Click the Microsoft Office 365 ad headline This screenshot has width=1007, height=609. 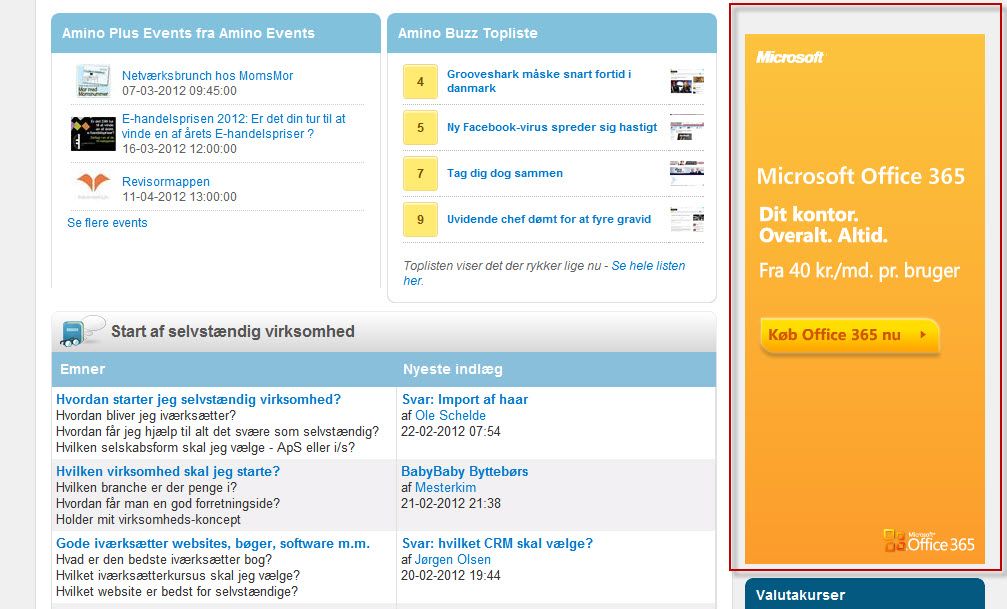pos(861,176)
